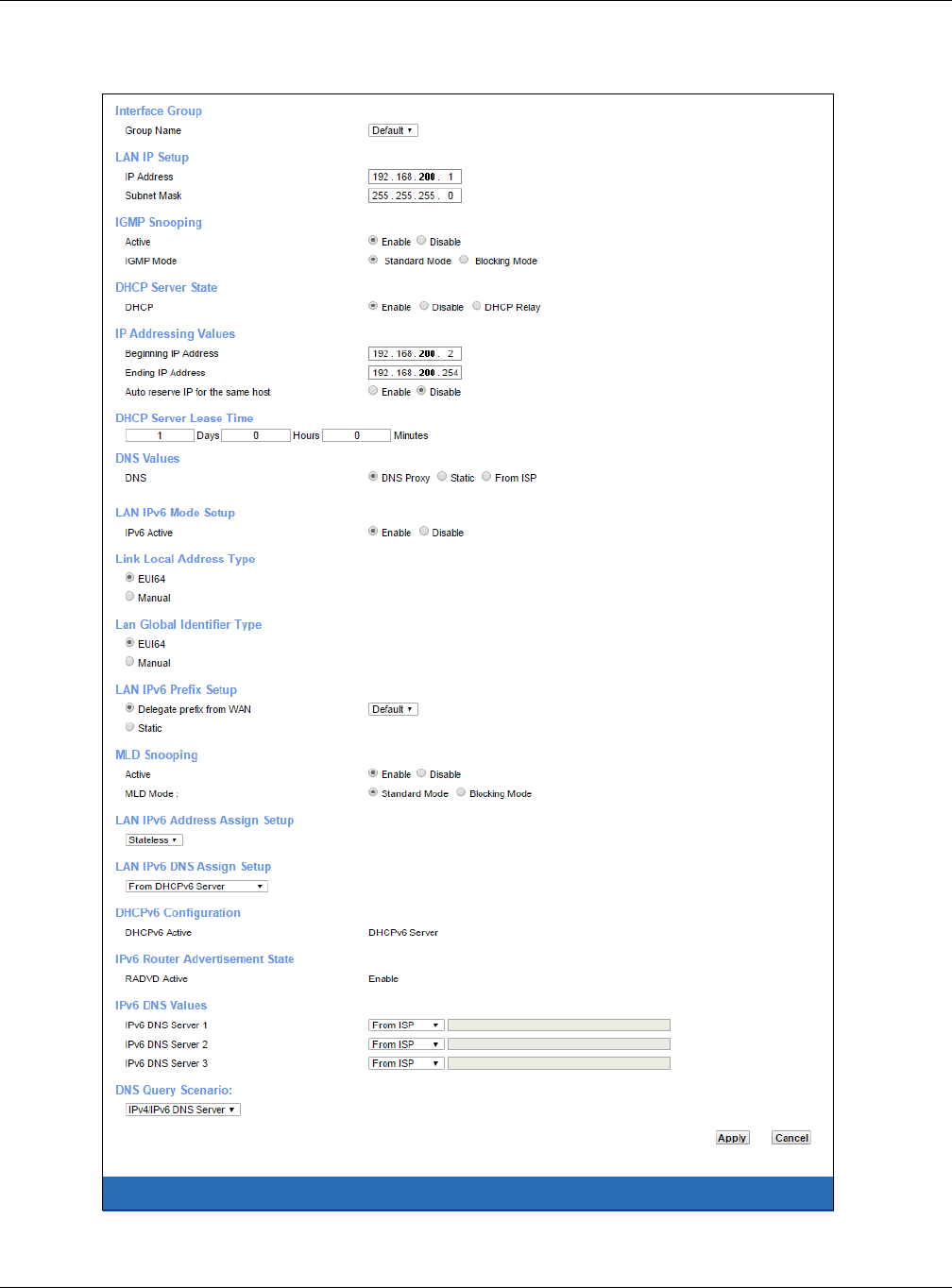Select IGMP Standard Mode
Viewport: 952px width, 1288px height.
click(373, 260)
